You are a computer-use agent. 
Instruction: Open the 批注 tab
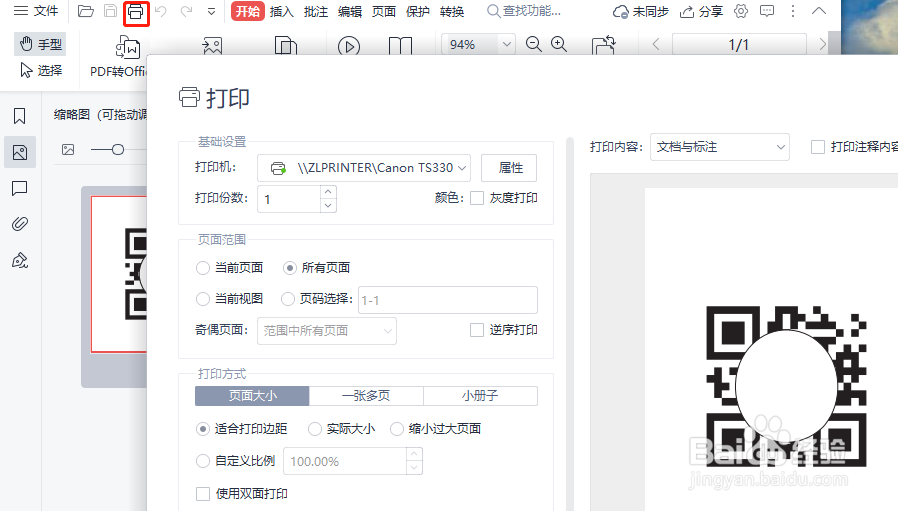[x=316, y=11]
